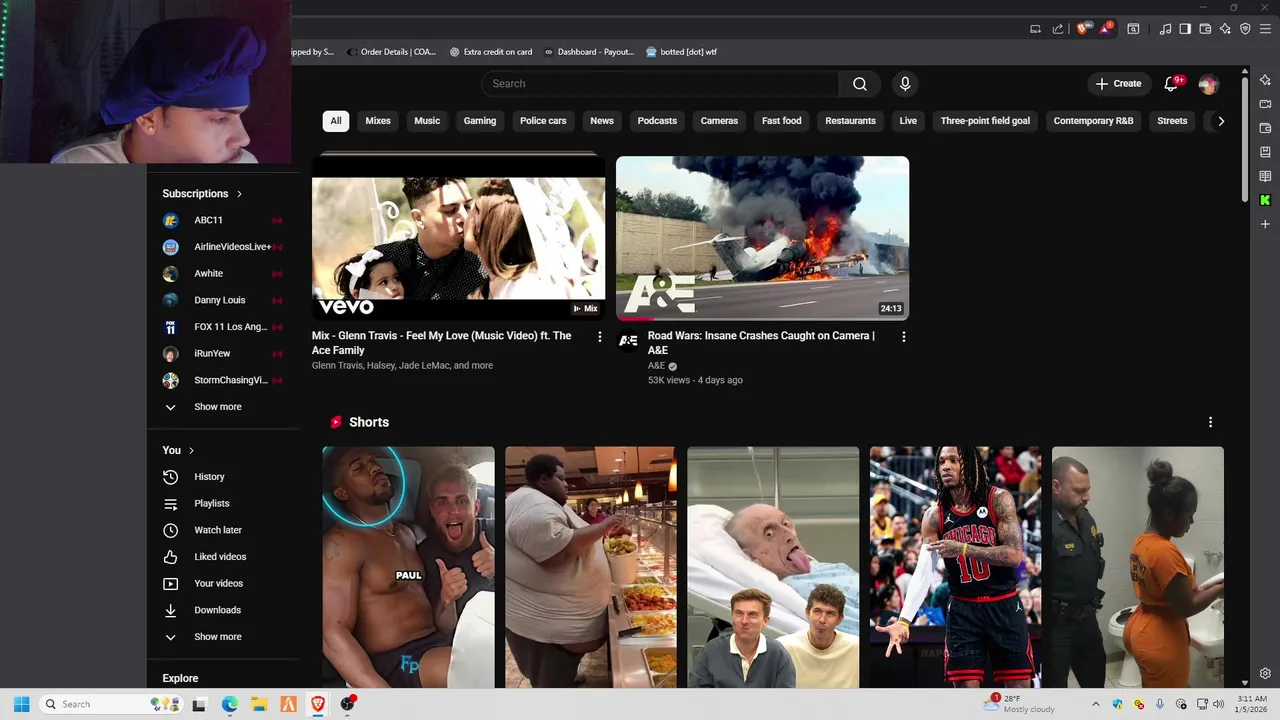The width and height of the screenshot is (1280, 720).
Task: Open sidebar settings gear at the bottom
Action: pos(1265,674)
